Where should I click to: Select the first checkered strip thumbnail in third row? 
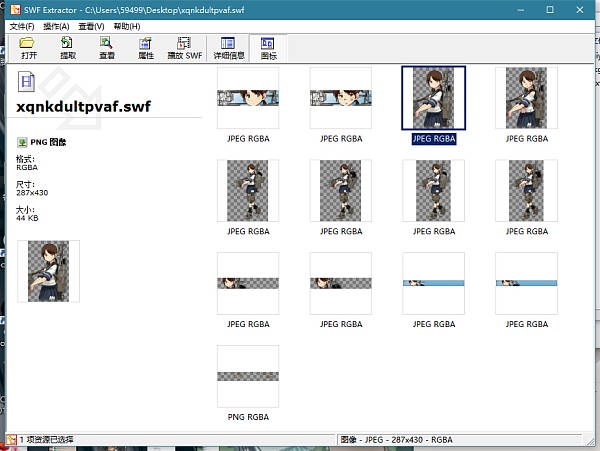[248, 283]
